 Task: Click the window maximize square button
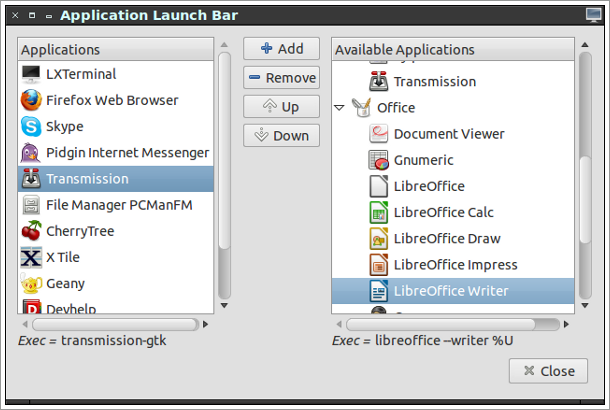coord(32,16)
